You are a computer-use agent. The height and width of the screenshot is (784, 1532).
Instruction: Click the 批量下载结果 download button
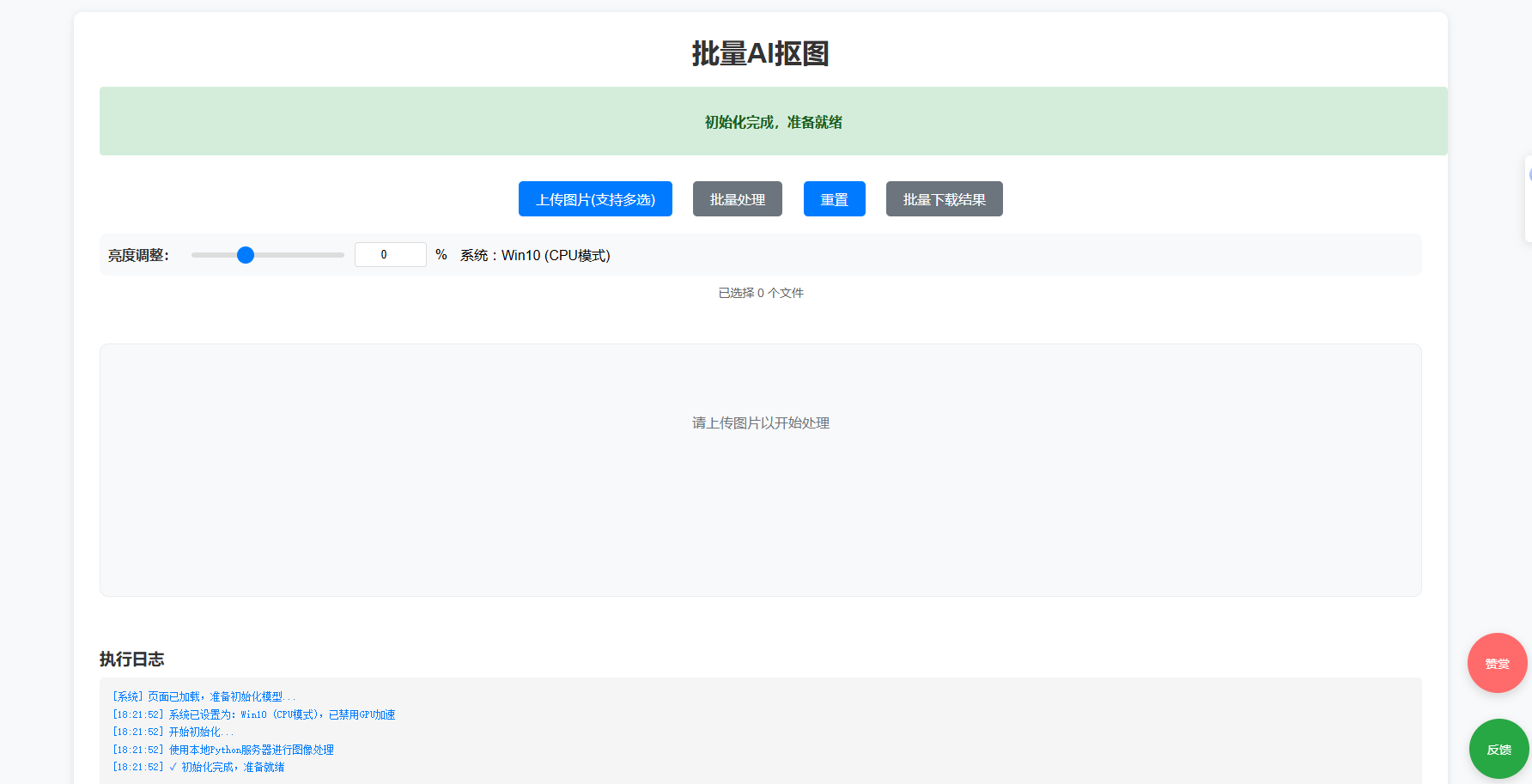(944, 199)
